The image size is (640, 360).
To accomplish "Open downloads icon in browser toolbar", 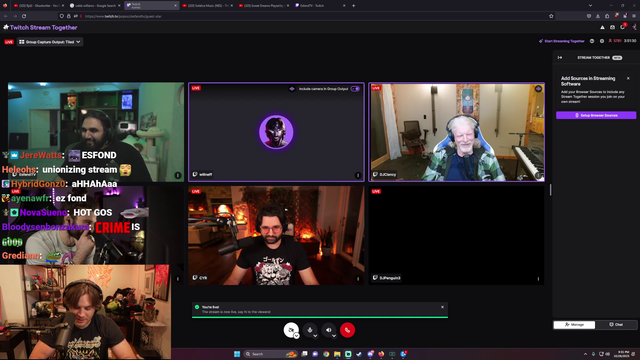I will point(598,16).
